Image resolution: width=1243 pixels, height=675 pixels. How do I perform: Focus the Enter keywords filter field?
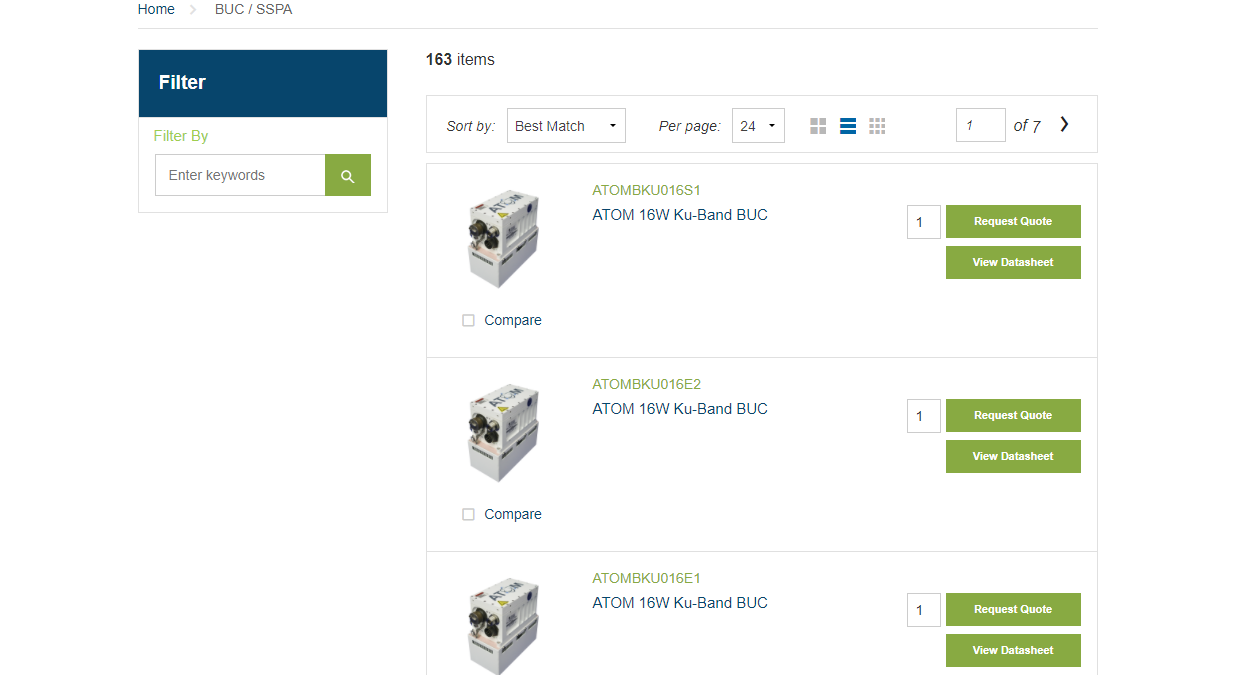click(240, 175)
